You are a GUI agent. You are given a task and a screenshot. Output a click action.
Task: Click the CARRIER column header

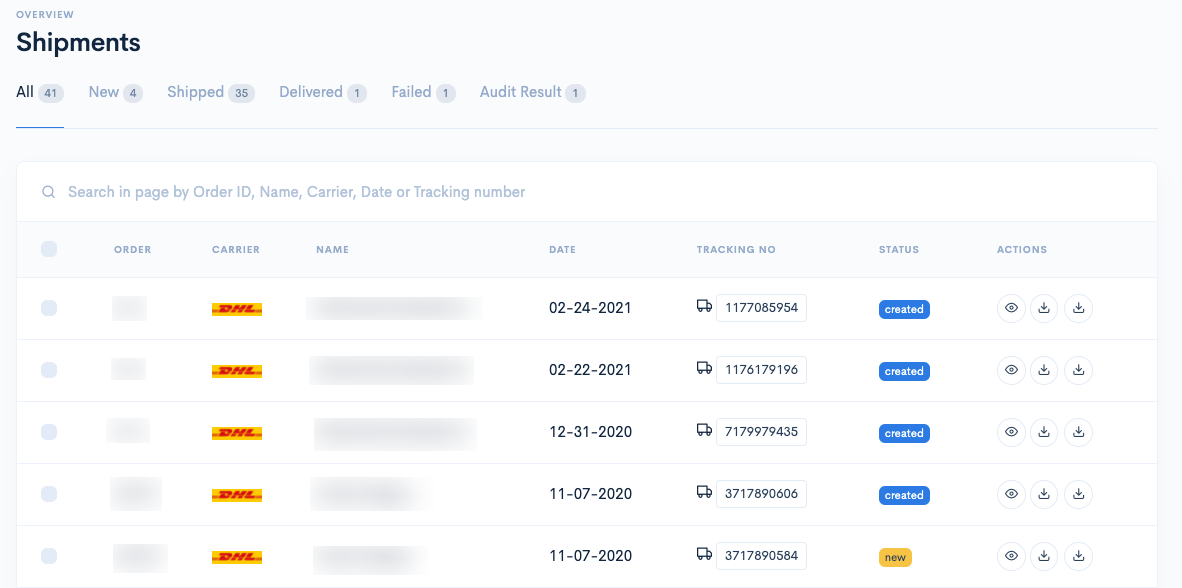click(x=236, y=250)
